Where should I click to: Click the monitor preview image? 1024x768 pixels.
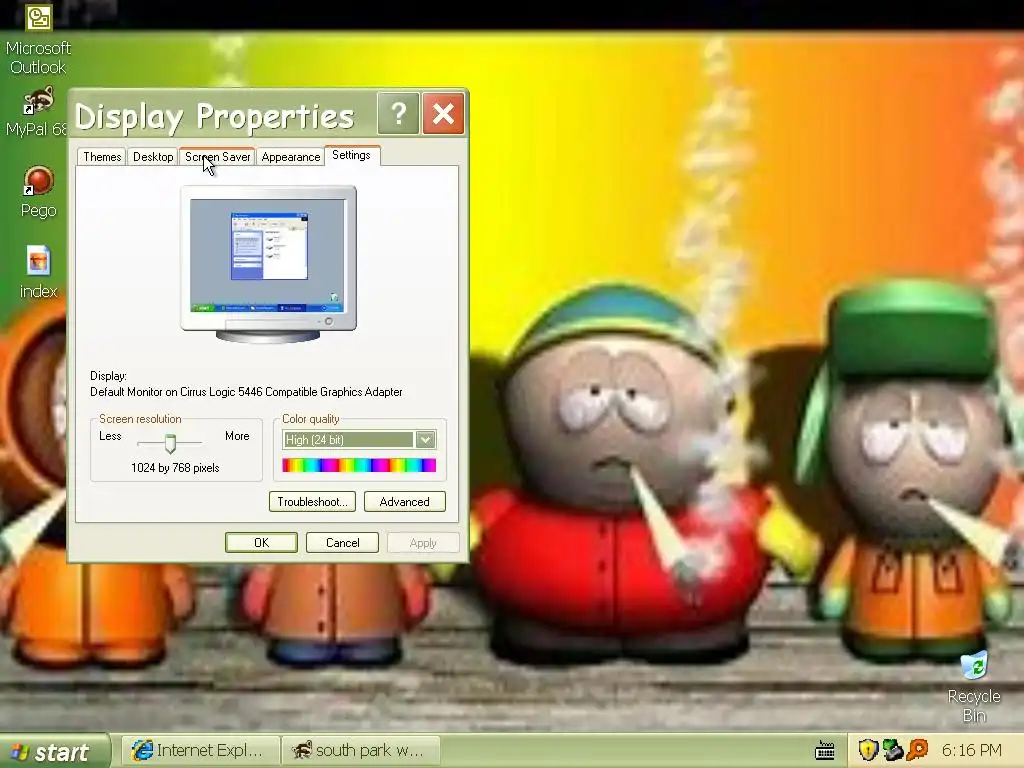coord(268,264)
